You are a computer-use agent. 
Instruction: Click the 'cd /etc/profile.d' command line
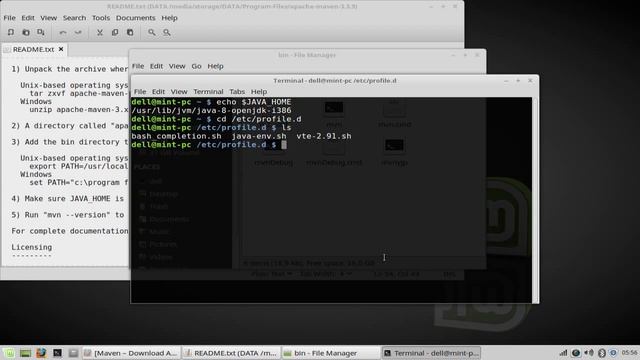[x=259, y=119]
